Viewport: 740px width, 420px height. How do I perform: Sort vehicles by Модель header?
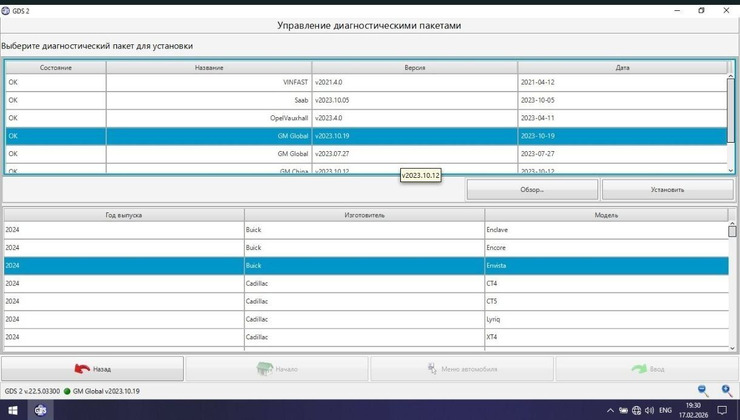pos(606,215)
